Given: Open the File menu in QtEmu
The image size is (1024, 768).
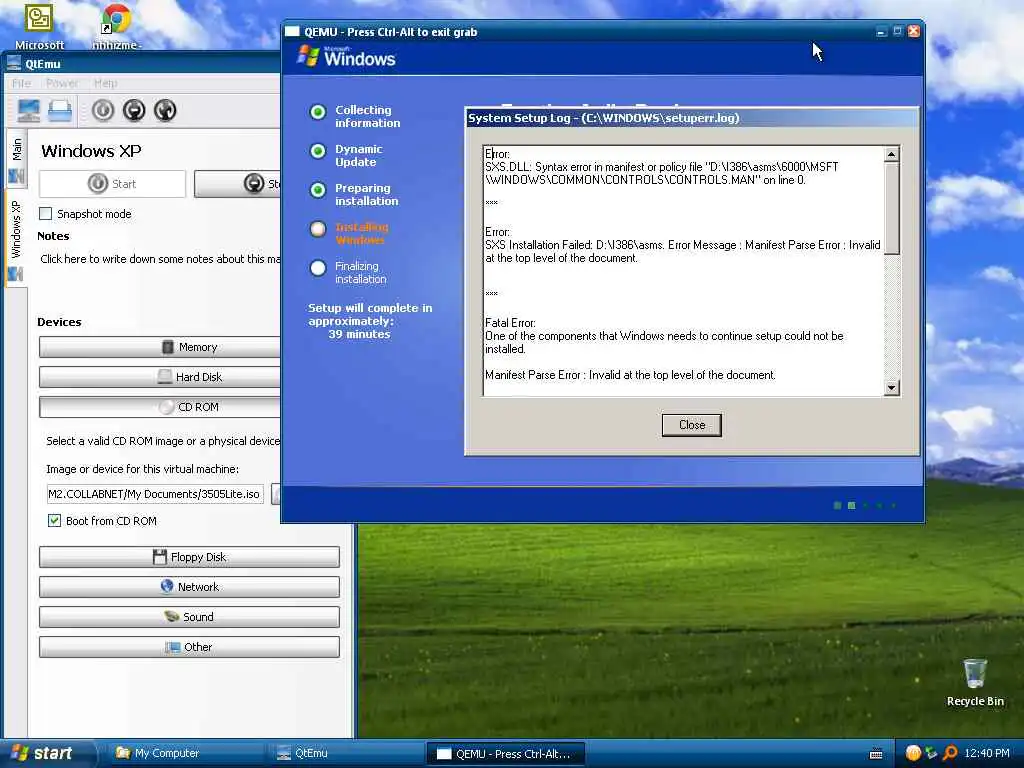Looking at the screenshot, I should click(x=21, y=83).
